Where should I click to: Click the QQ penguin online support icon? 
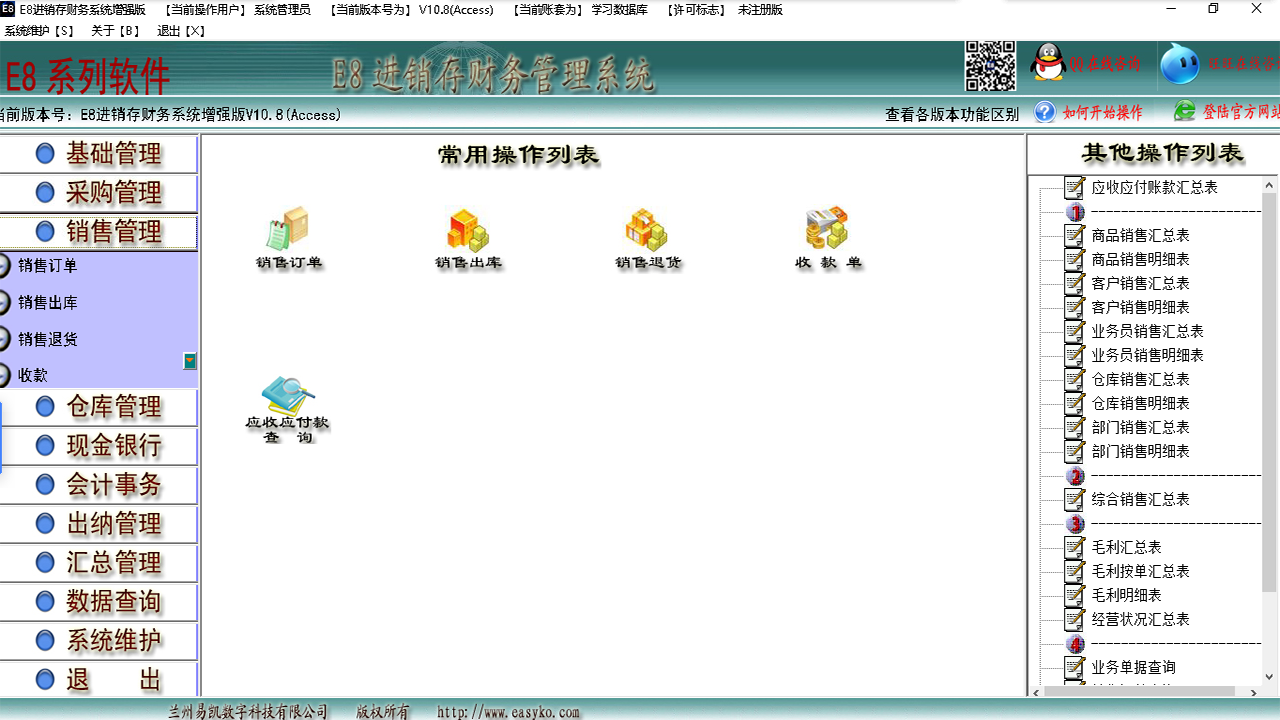[1049, 62]
